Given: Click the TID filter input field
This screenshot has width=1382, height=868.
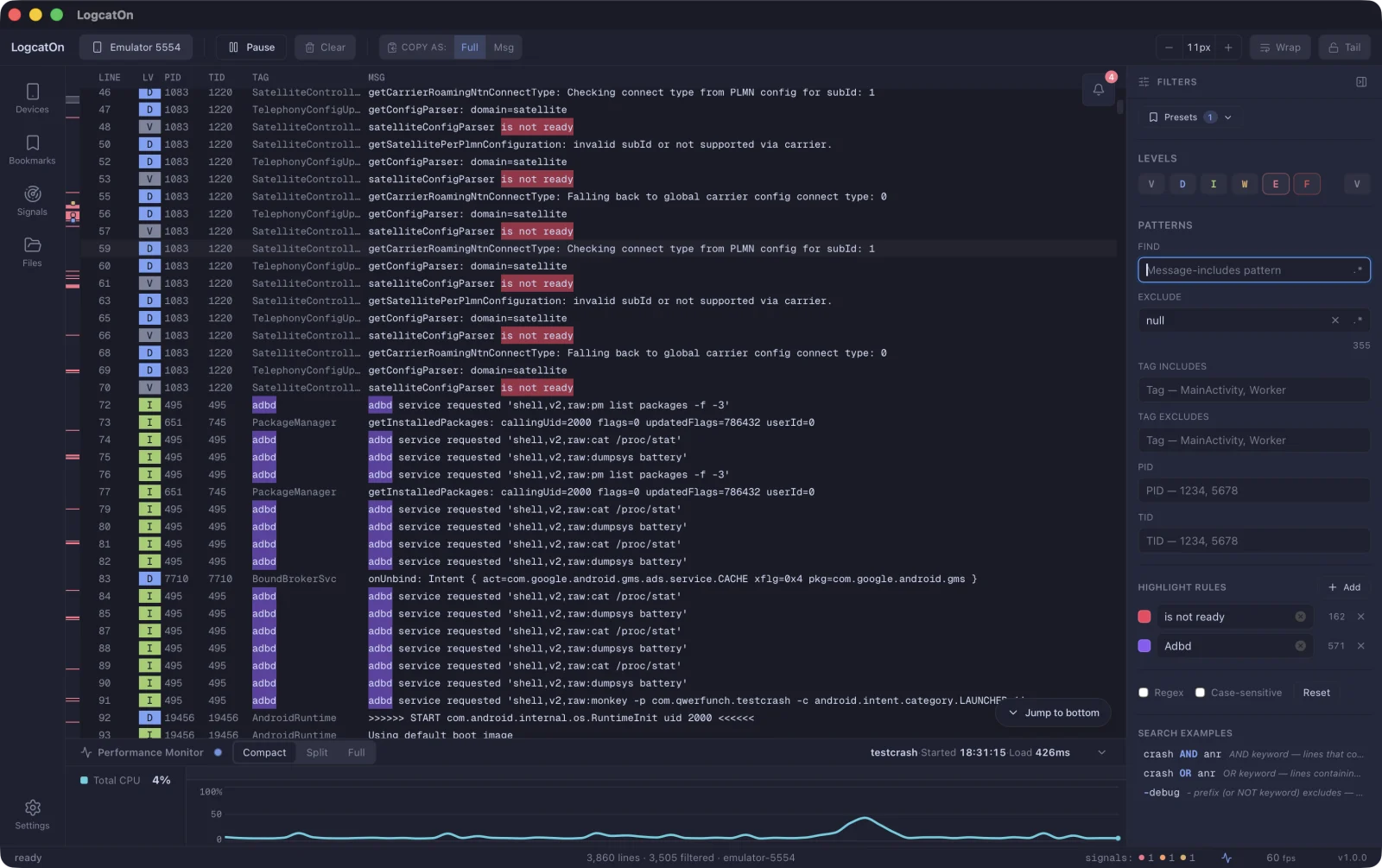Looking at the screenshot, I should 1254,541.
